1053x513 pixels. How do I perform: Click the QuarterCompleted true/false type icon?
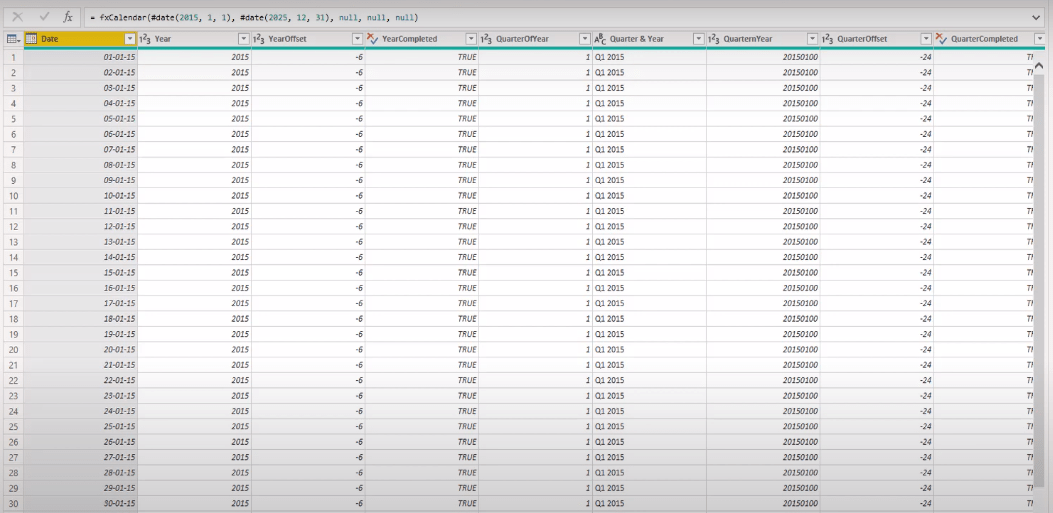point(941,39)
